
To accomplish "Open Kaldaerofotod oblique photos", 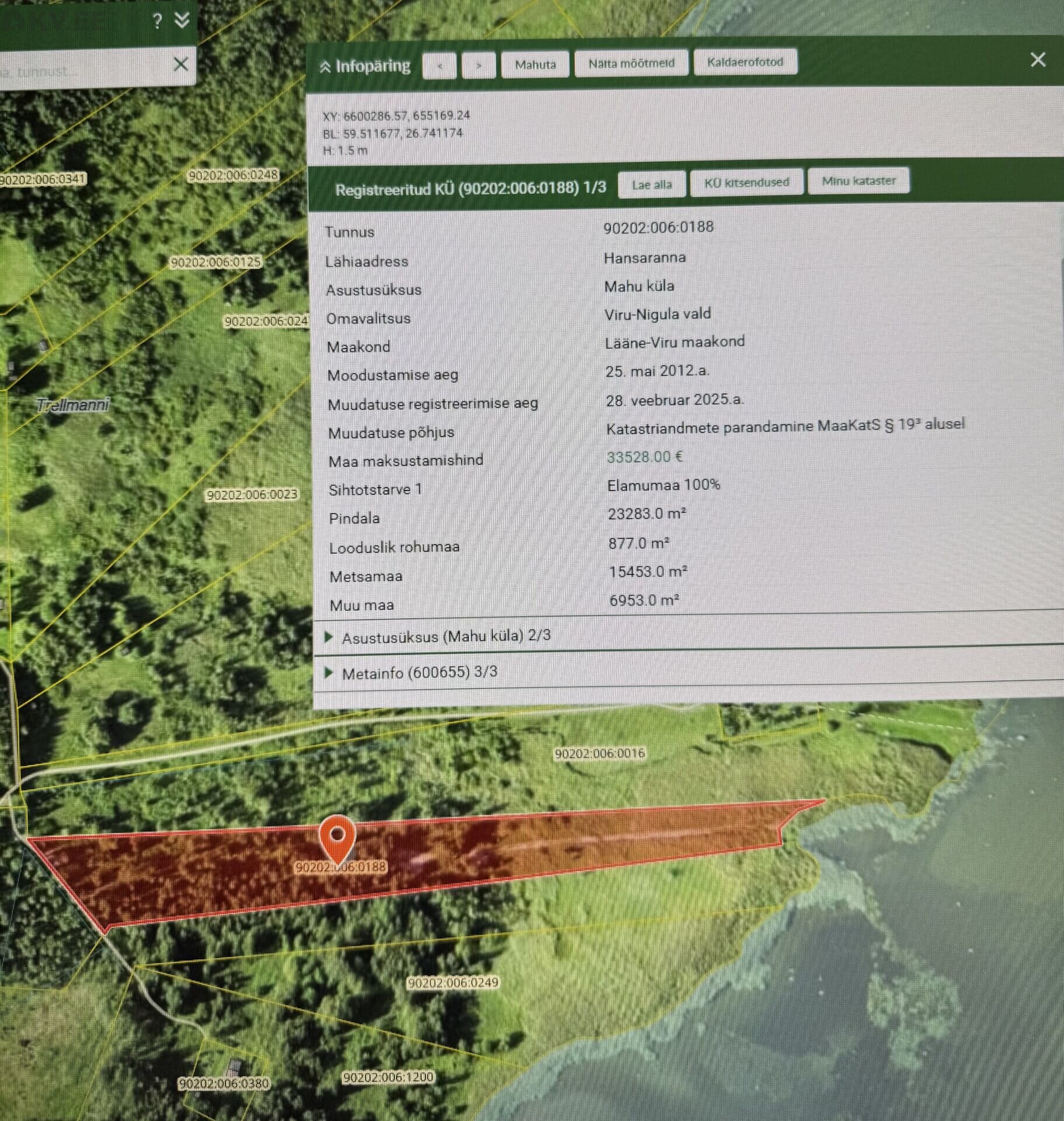I will [x=745, y=62].
